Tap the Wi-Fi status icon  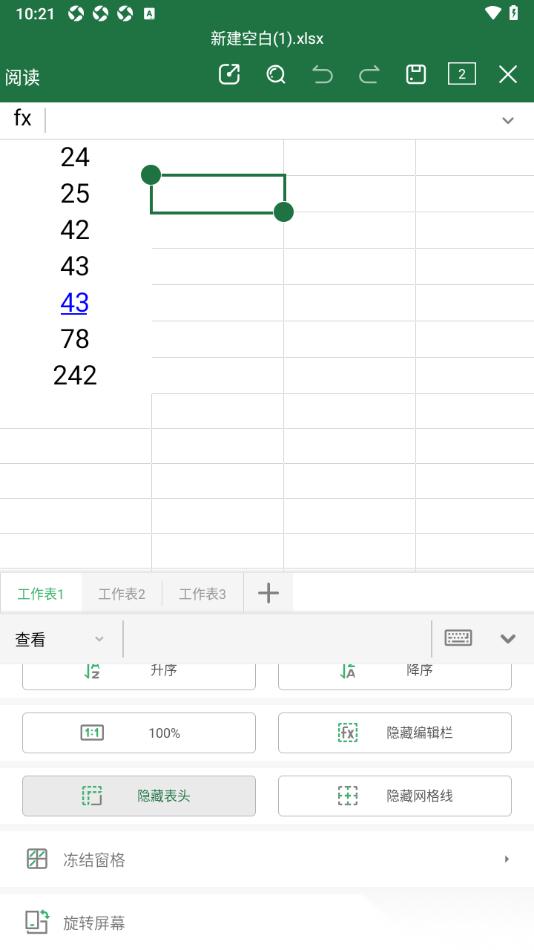point(493,13)
